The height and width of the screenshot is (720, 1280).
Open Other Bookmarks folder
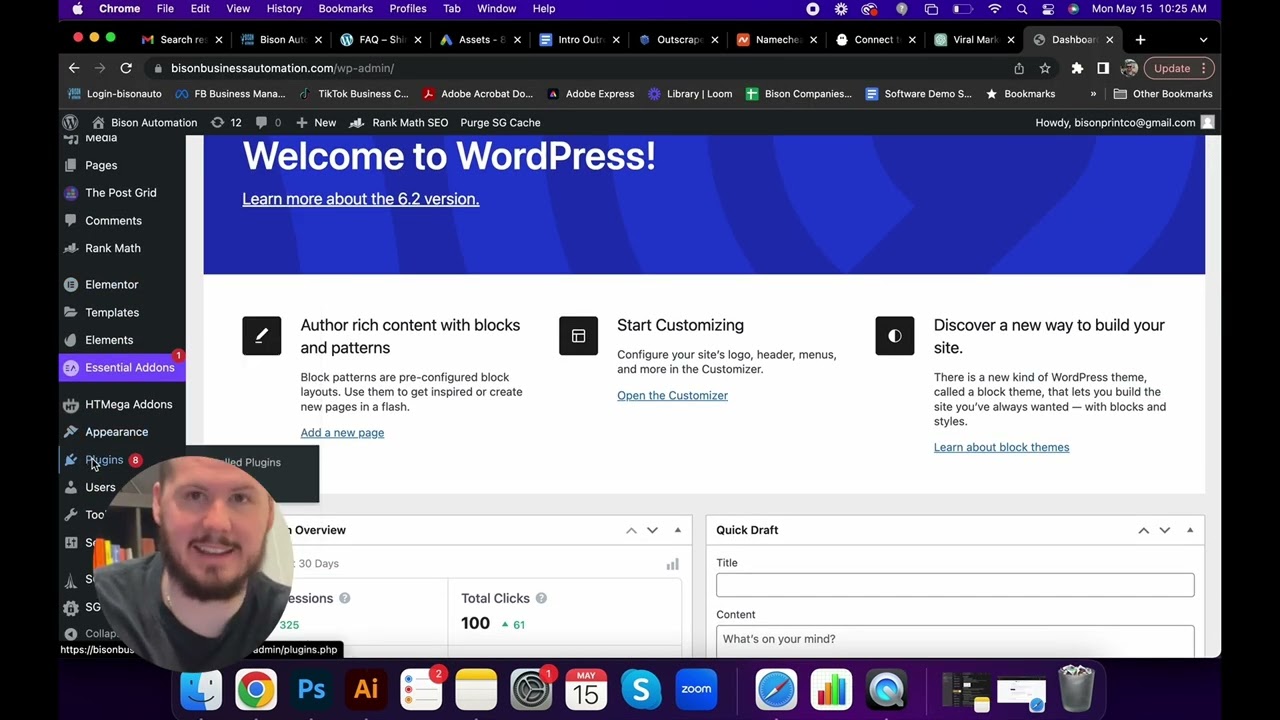point(1163,94)
